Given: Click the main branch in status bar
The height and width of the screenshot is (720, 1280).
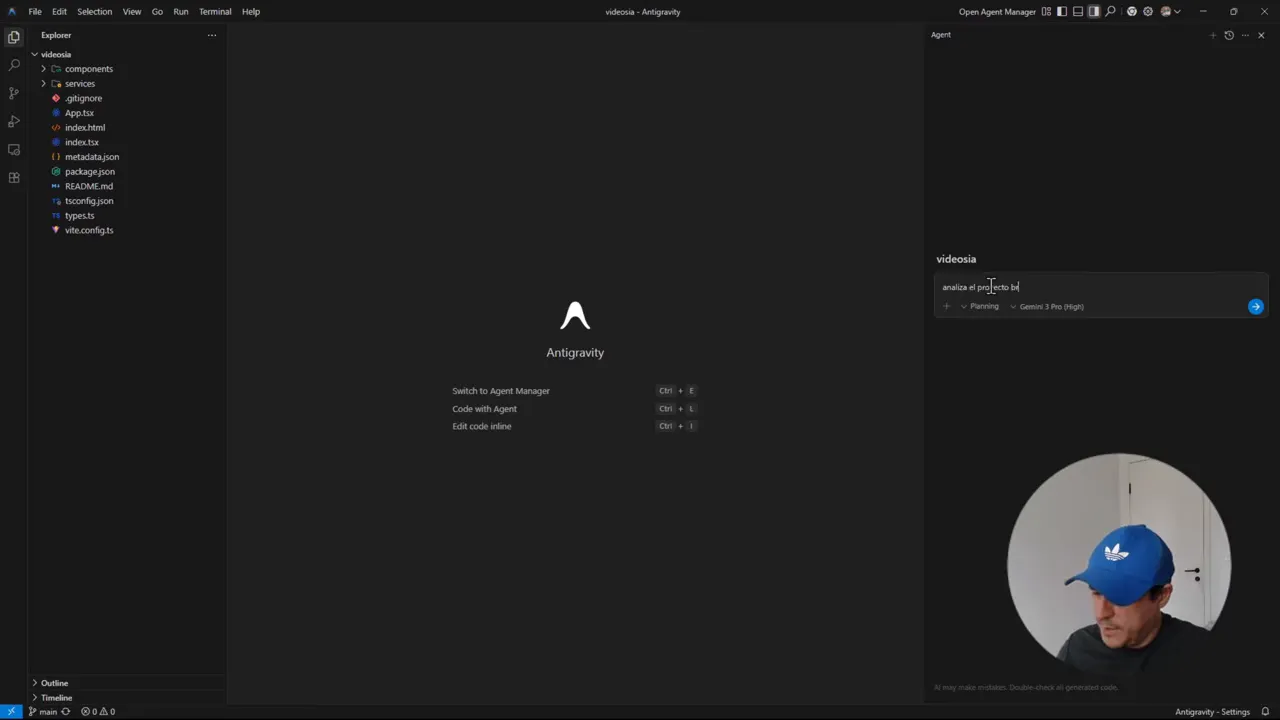Looking at the screenshot, I should 43,712.
